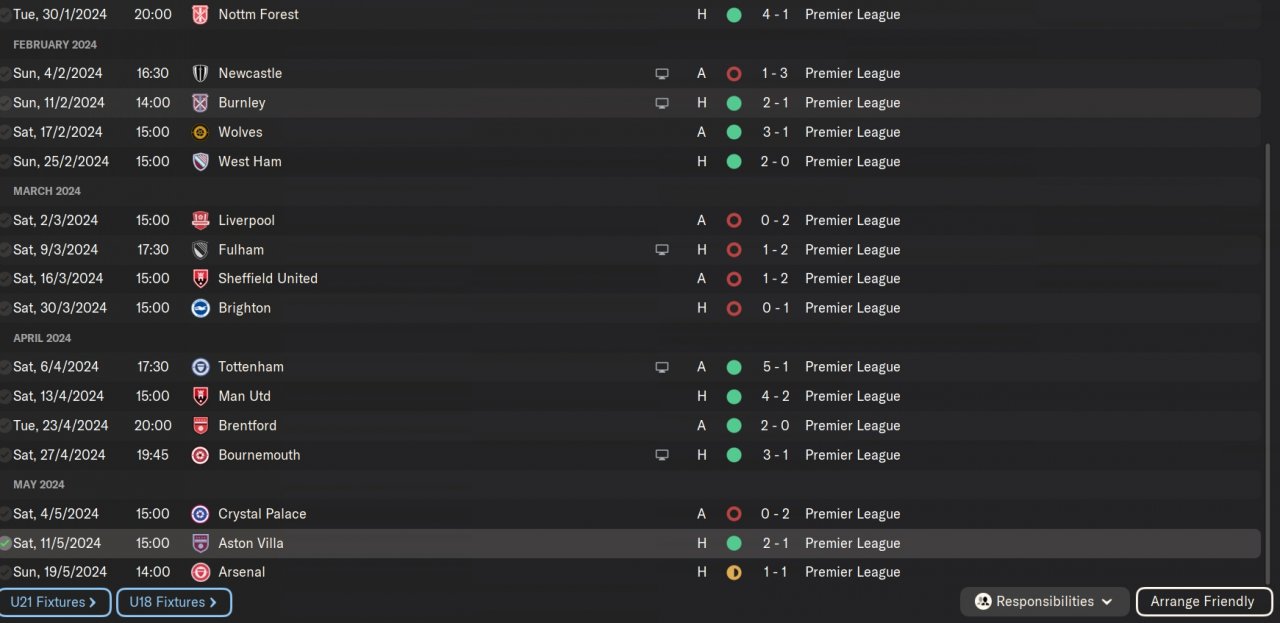
Task: Click the Brighton club badge
Action: point(200,308)
